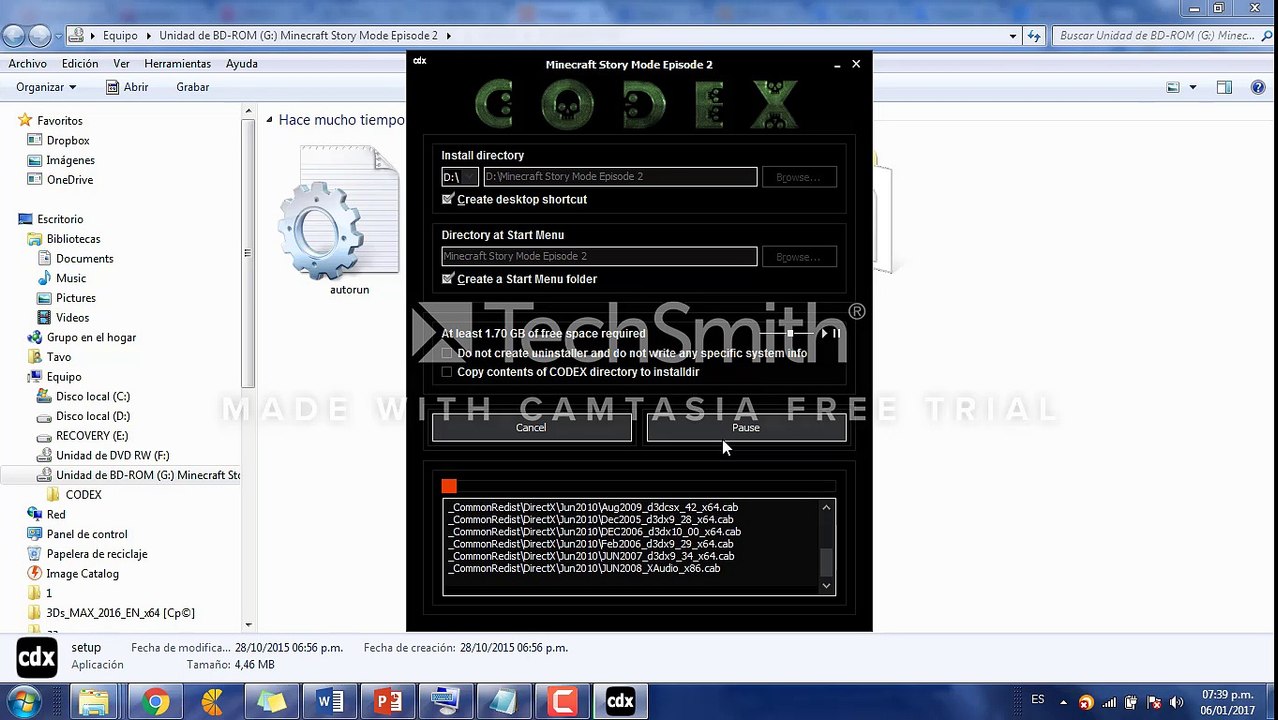Image resolution: width=1278 pixels, height=720 pixels.
Task: Toggle Do not create uninstaller checkbox
Action: 447,353
